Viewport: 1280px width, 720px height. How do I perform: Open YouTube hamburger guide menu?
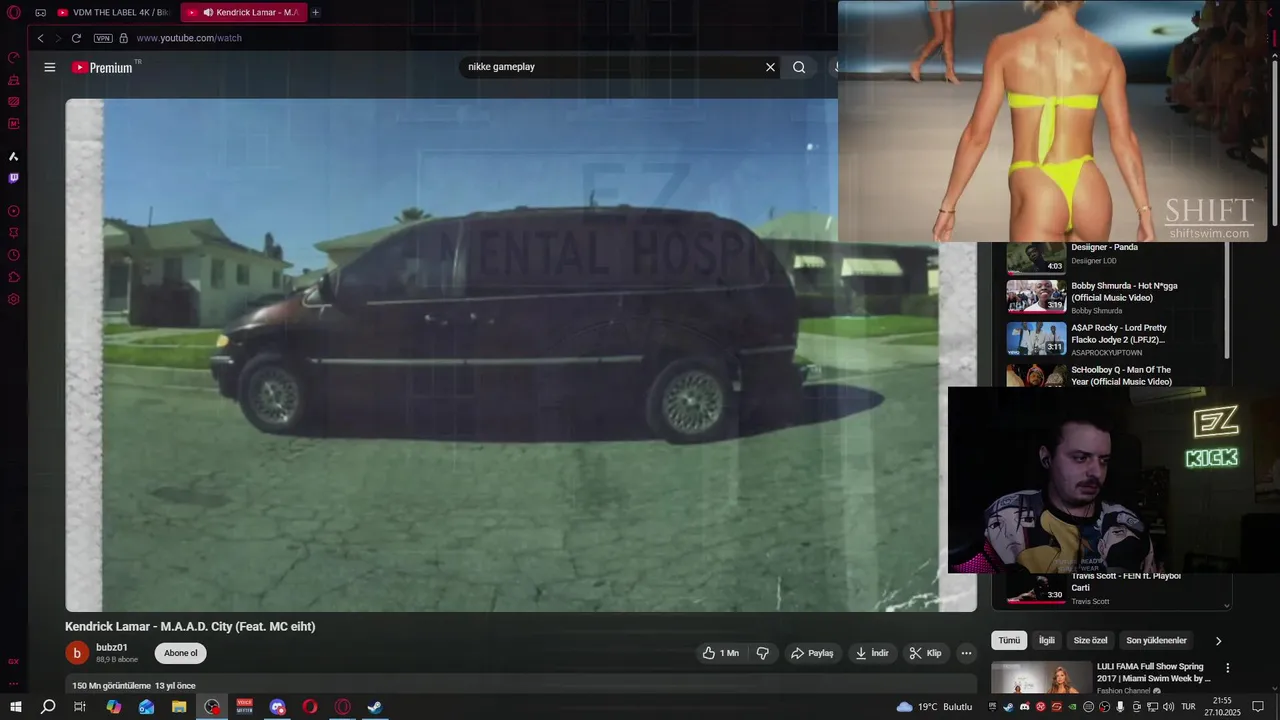(50, 67)
